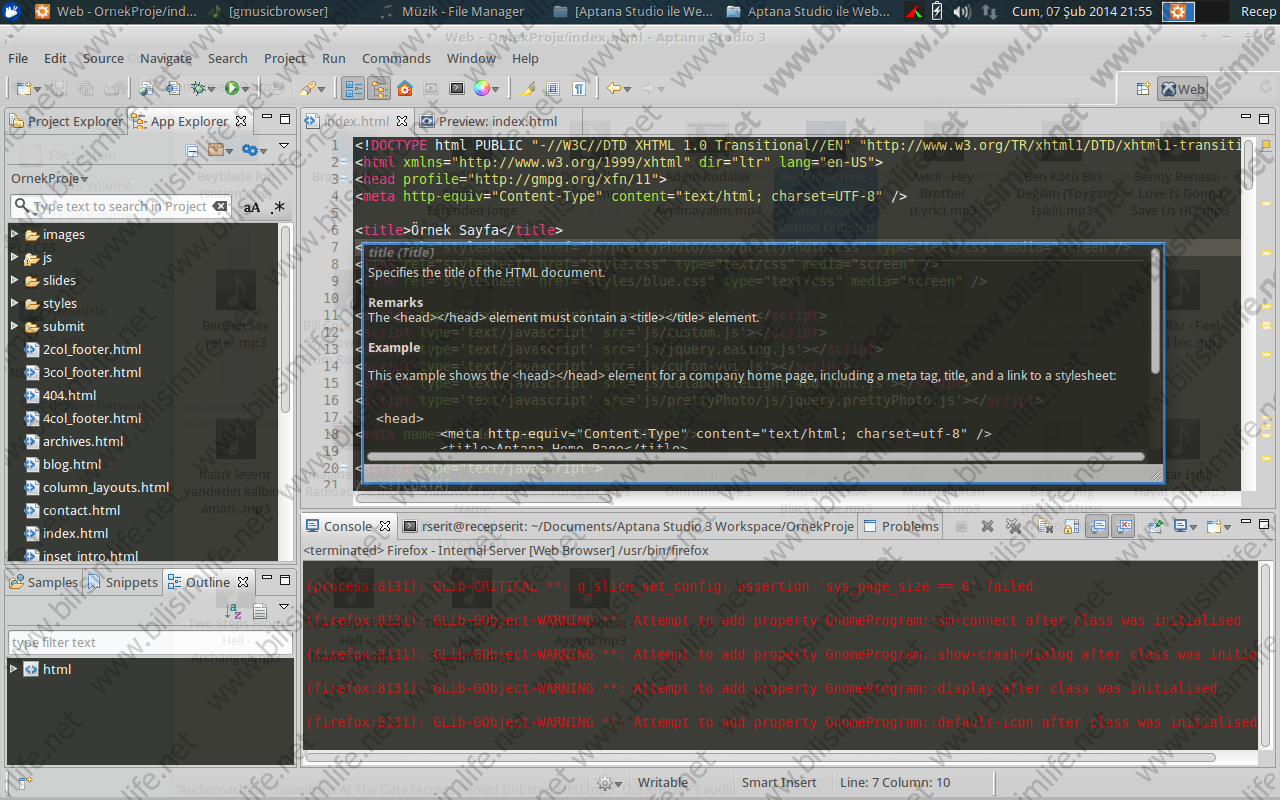The image size is (1280, 800).
Task: Expand the submit folder
Action: click(x=14, y=326)
